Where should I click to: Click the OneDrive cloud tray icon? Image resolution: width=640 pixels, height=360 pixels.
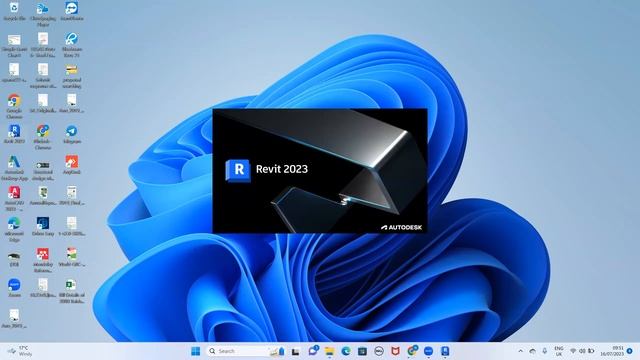(x=532, y=351)
